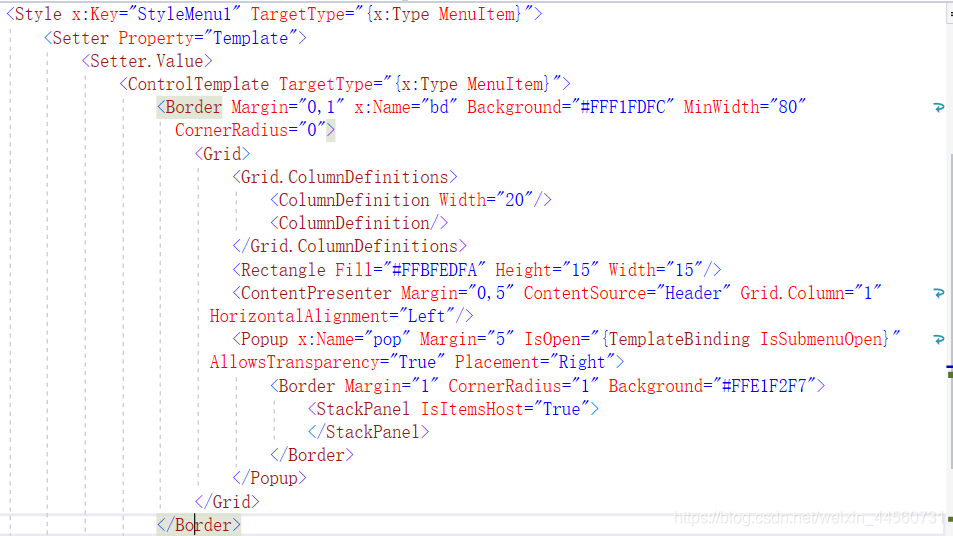Click the "StyleMenu1" key value
The image size is (953, 536).
click(x=185, y=14)
